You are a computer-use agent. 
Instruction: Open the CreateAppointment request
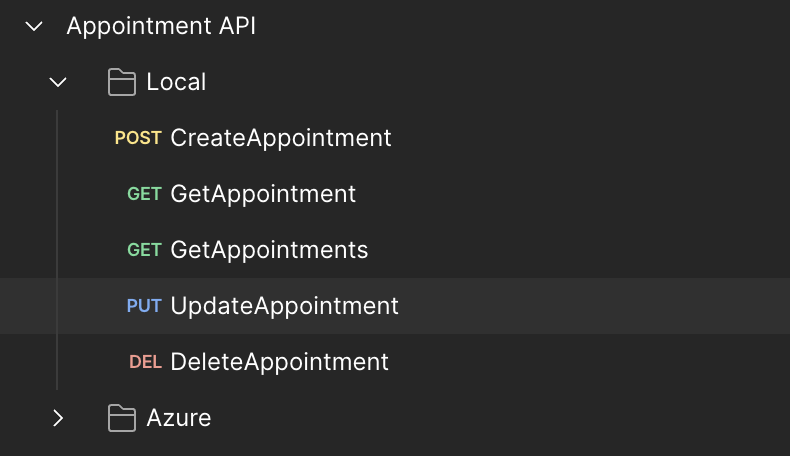pos(281,138)
